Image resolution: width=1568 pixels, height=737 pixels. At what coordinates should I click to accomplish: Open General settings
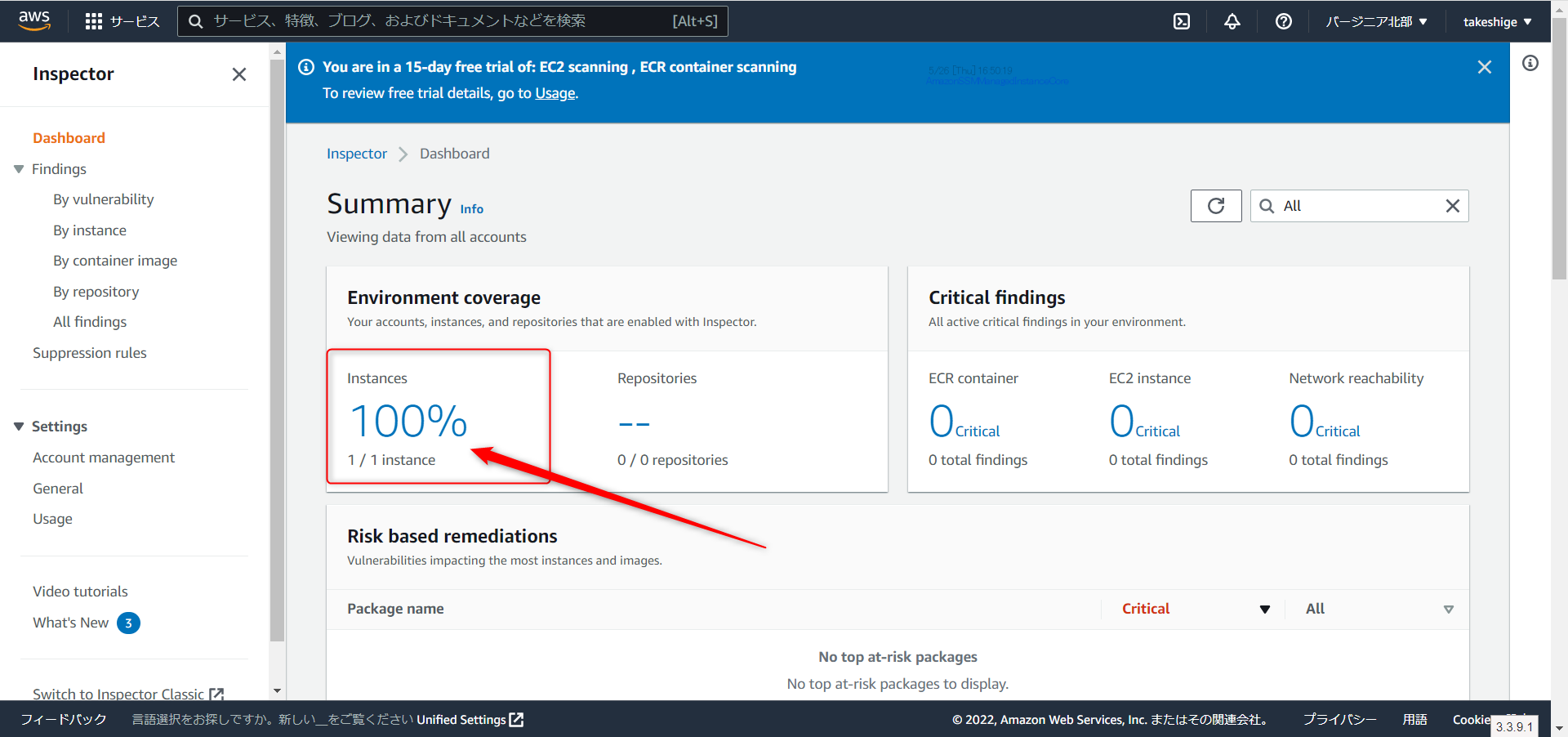tap(58, 489)
